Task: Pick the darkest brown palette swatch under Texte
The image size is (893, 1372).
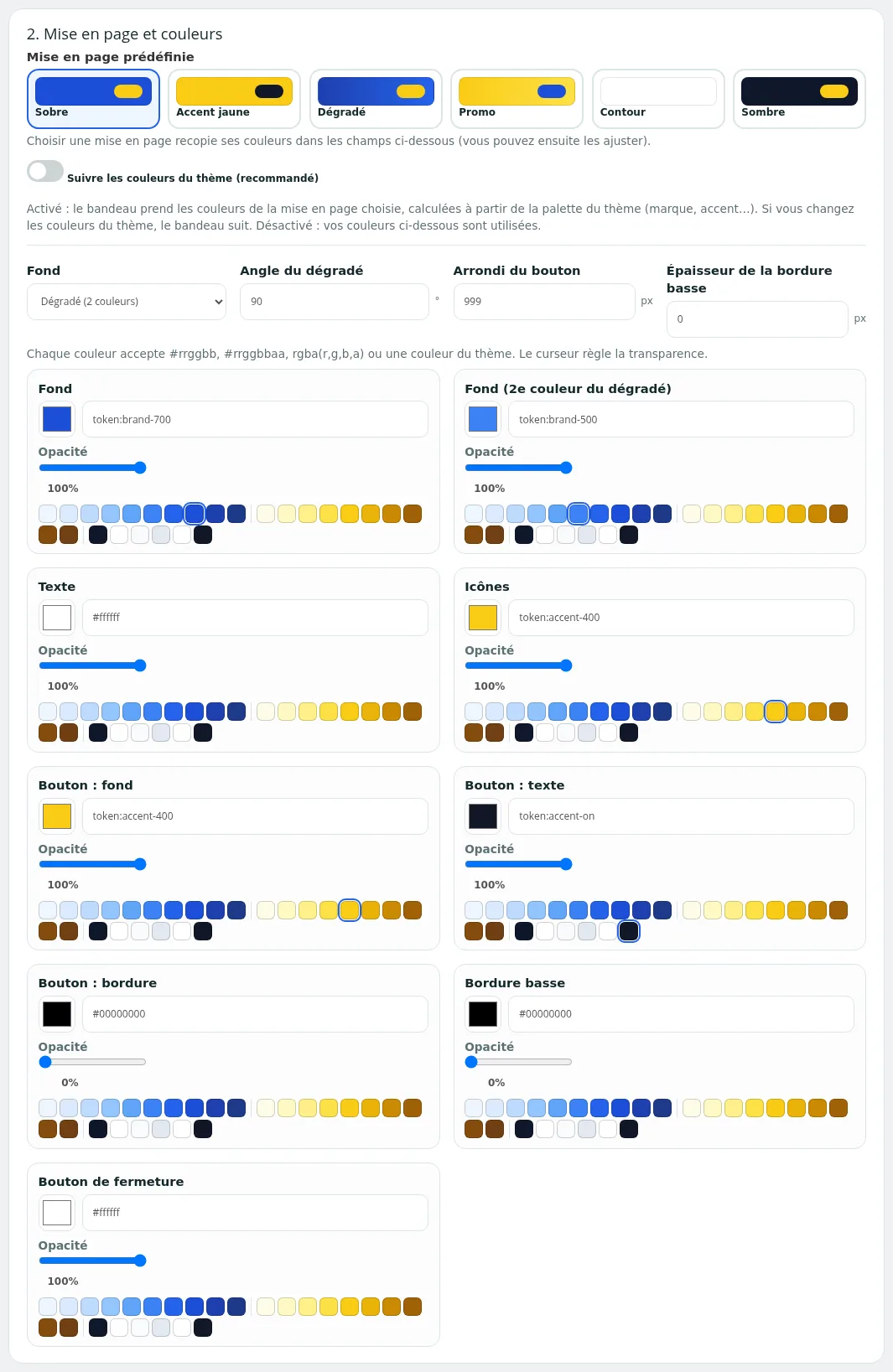Action: coord(69,733)
